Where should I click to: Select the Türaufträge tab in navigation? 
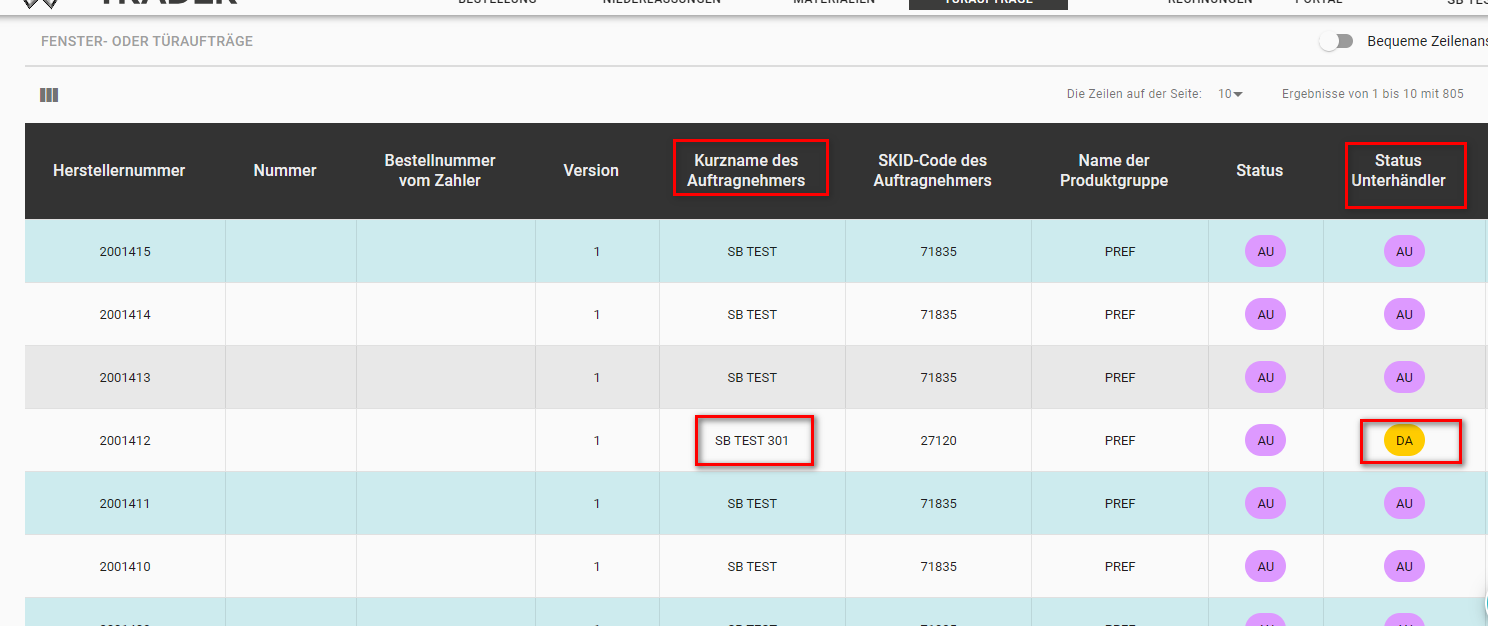[988, 3]
